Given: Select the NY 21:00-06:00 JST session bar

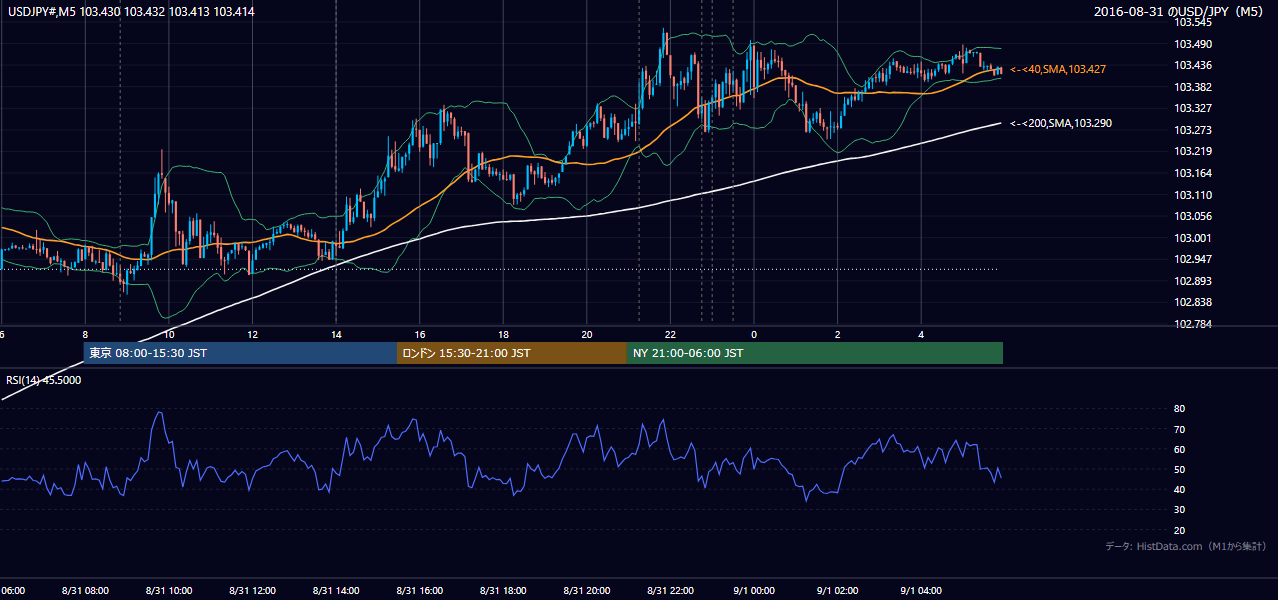Looking at the screenshot, I should pyautogui.click(x=815, y=353).
